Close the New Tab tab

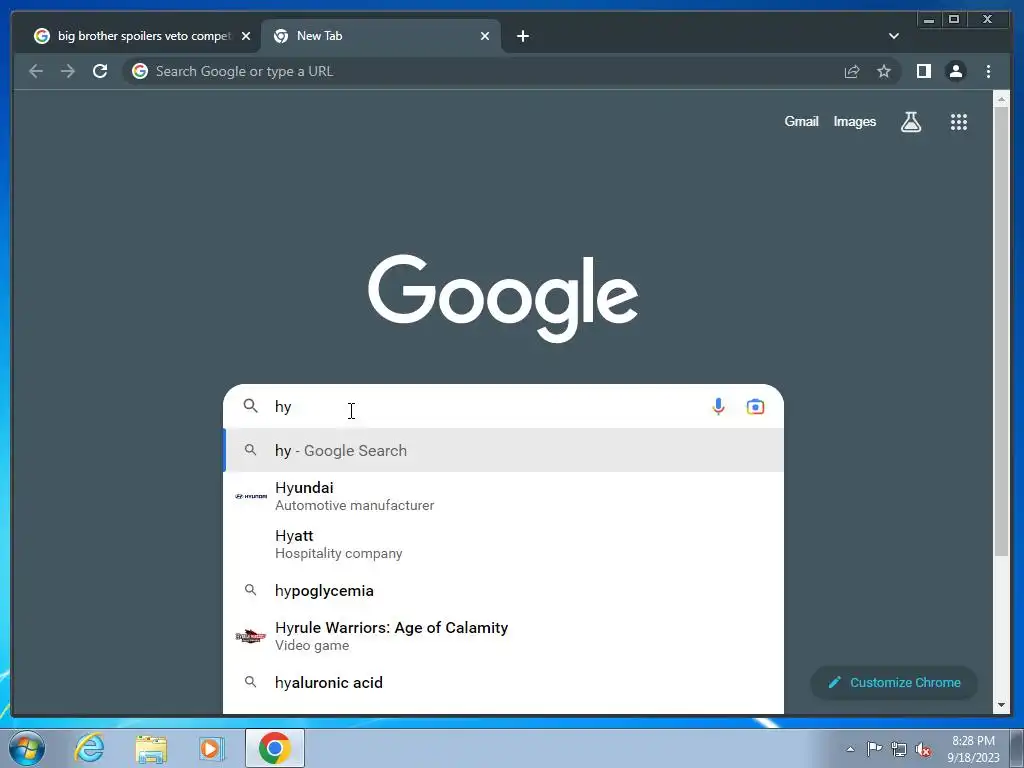point(485,36)
